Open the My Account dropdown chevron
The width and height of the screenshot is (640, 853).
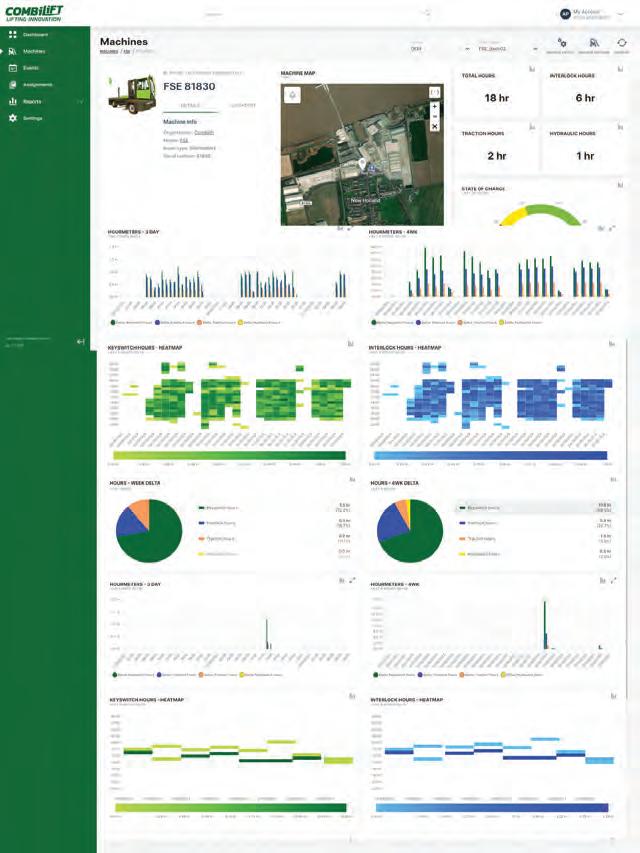620,14
